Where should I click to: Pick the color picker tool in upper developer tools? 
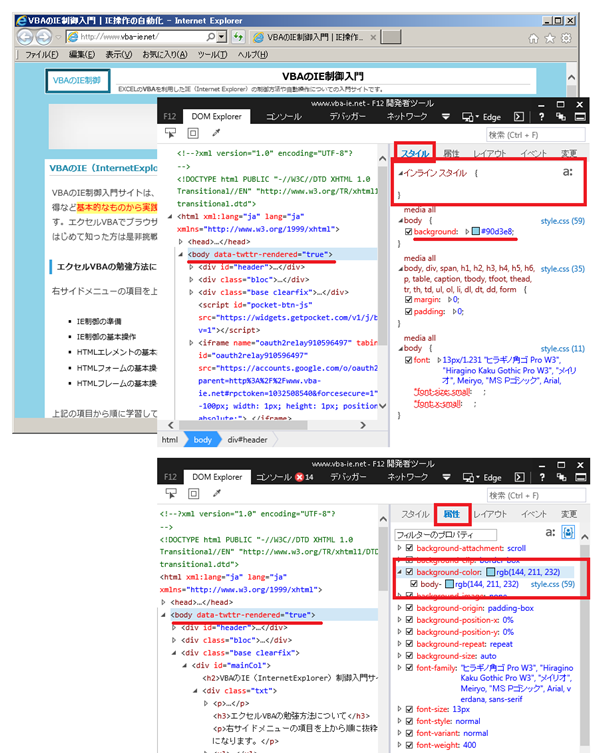(216, 133)
